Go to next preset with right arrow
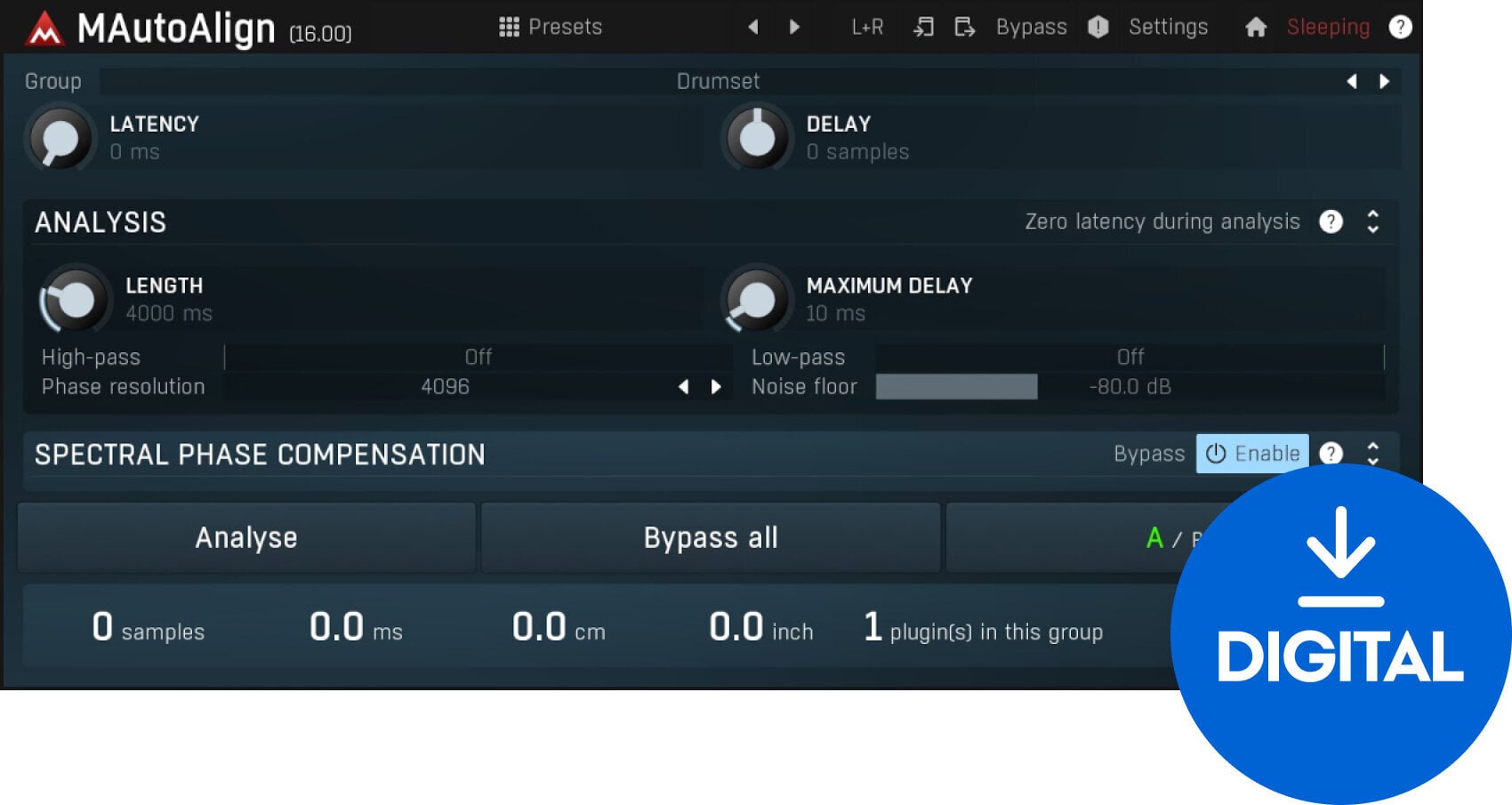Image resolution: width=1512 pixels, height=805 pixels. pyautogui.click(x=794, y=28)
